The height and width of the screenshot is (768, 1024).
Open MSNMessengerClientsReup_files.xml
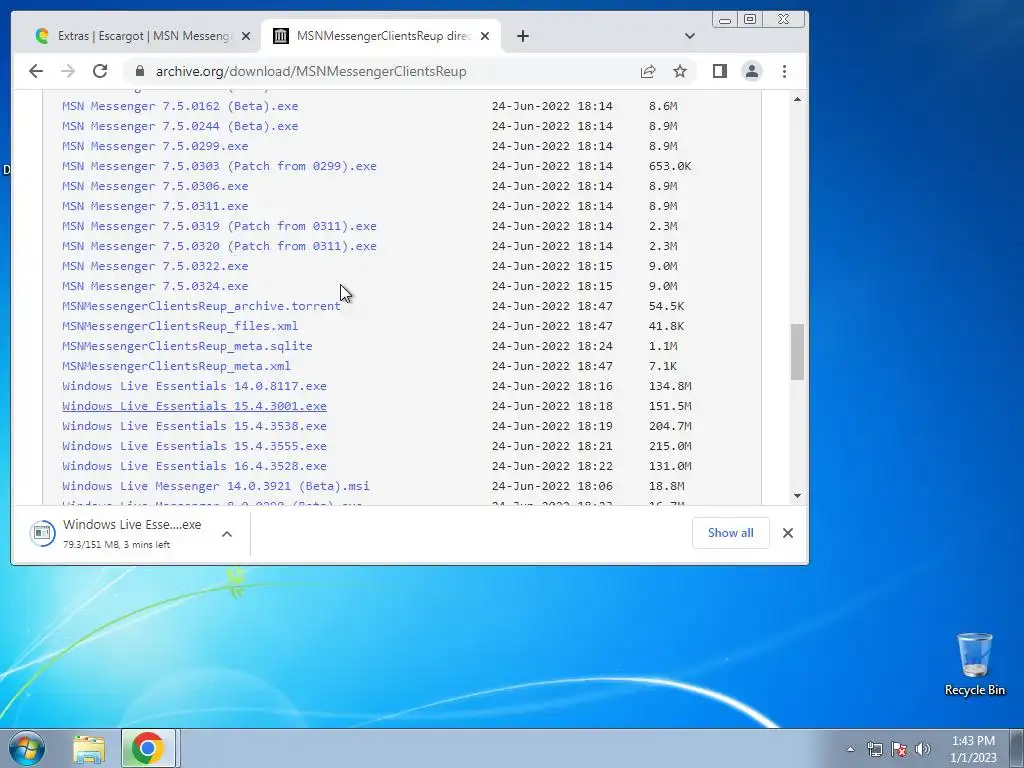pos(180,326)
